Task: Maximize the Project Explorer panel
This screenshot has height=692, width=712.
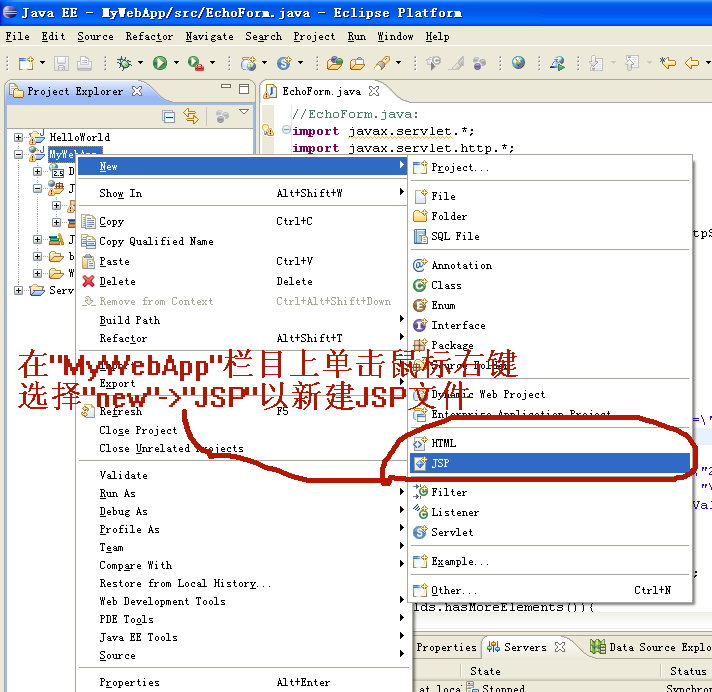Action: pyautogui.click(x=244, y=89)
